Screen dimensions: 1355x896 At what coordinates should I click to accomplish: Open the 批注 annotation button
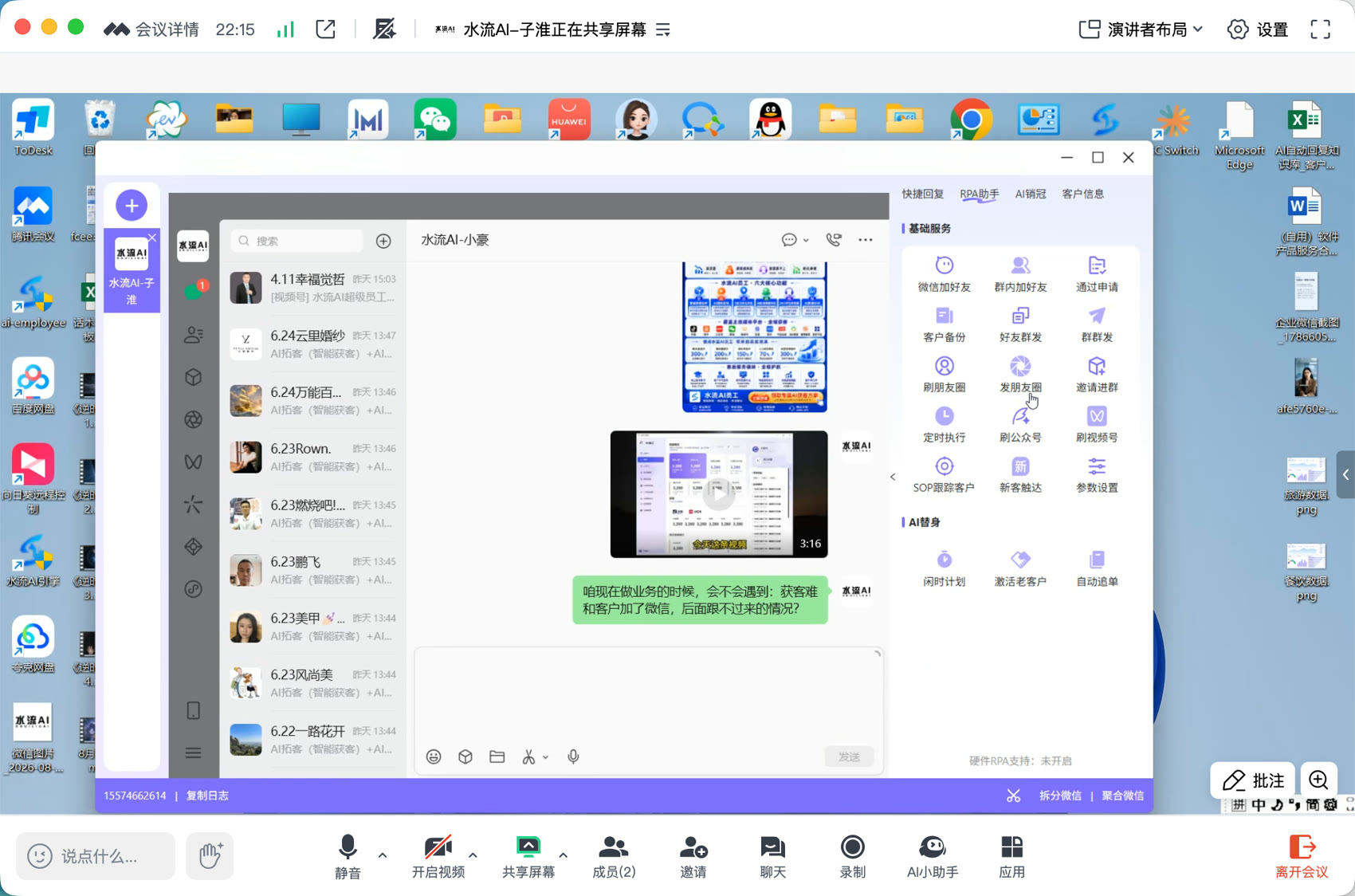tap(1253, 780)
